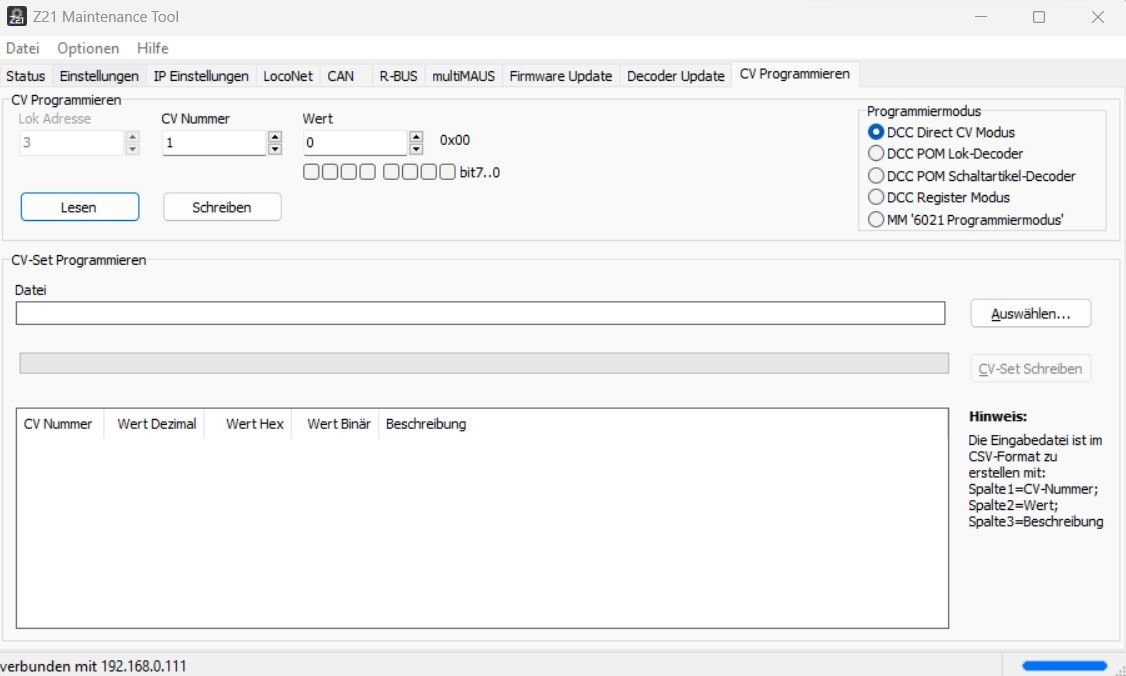Viewport: 1126px width, 676px height.
Task: Select DCC Register Modus option
Action: (x=877, y=197)
